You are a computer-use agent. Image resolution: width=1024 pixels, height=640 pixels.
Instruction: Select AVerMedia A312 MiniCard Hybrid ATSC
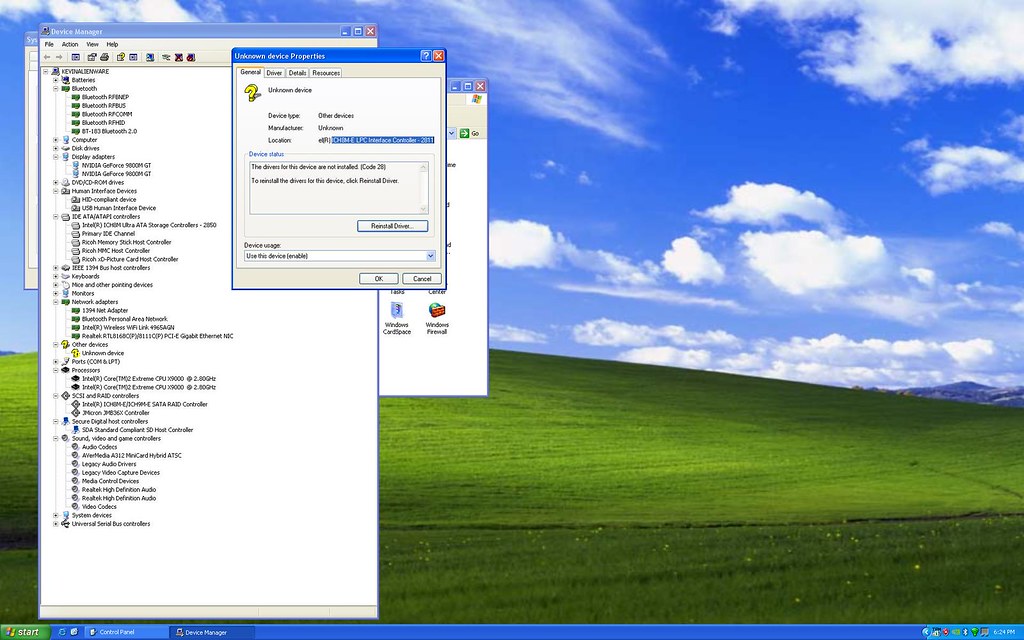tap(132, 456)
